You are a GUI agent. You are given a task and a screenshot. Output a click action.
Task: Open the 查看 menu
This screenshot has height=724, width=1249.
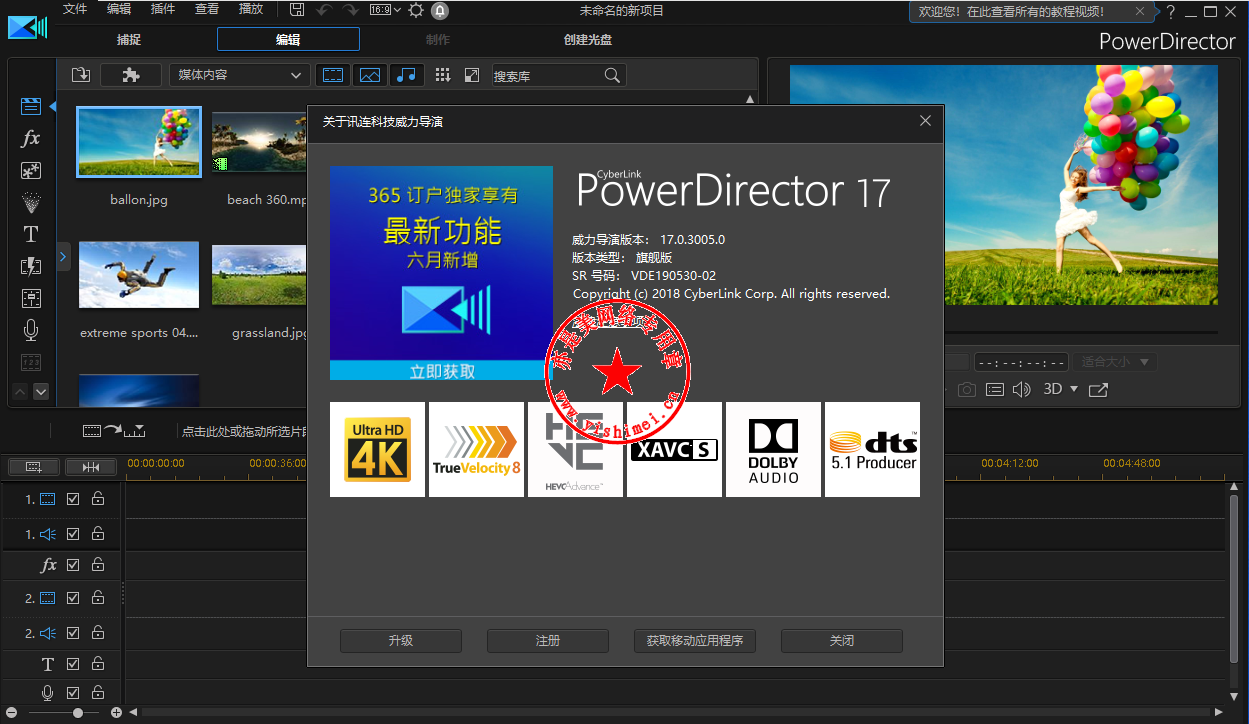[x=207, y=9]
